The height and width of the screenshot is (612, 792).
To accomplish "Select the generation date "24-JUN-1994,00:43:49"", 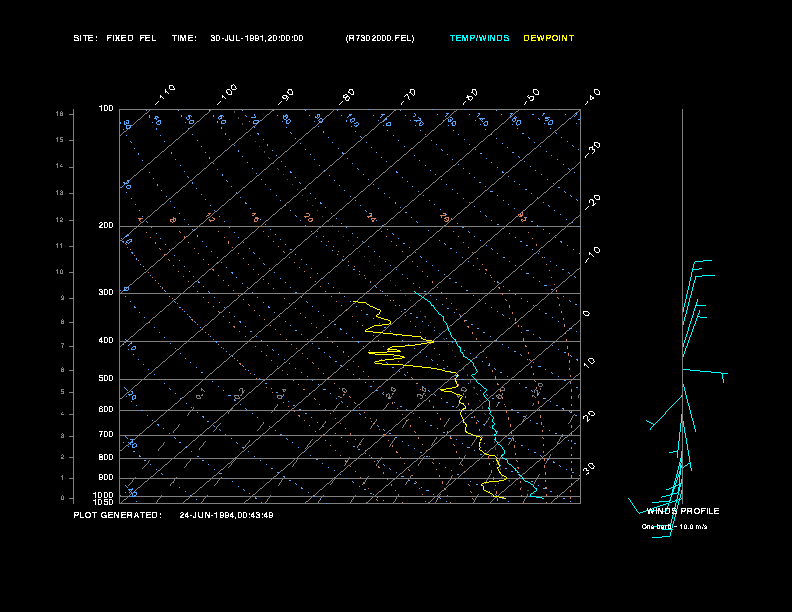I will click(x=226, y=515).
